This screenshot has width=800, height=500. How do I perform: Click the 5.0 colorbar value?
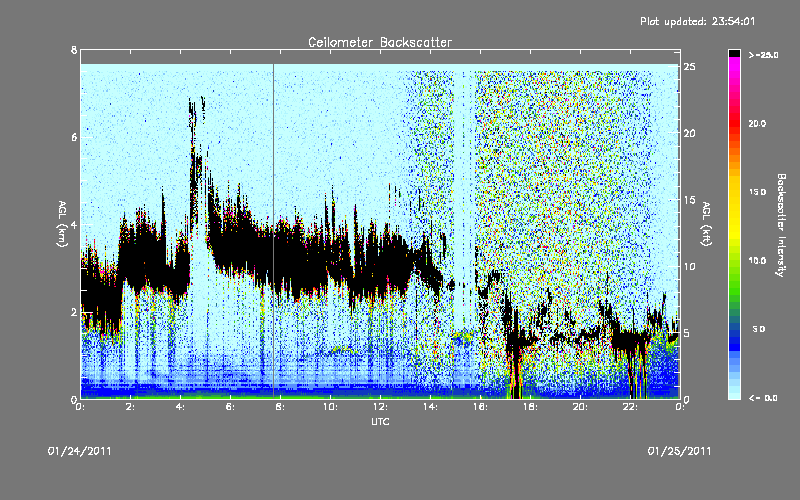[759, 329]
